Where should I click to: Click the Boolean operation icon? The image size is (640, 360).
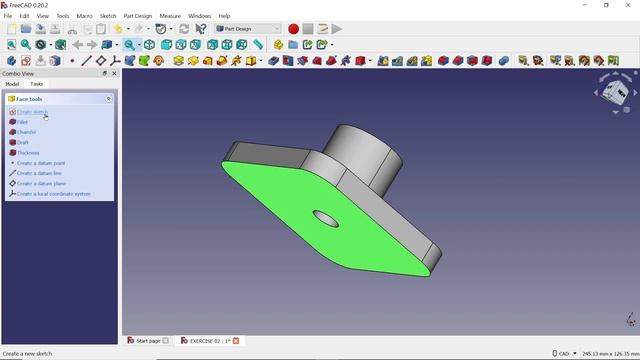504,61
